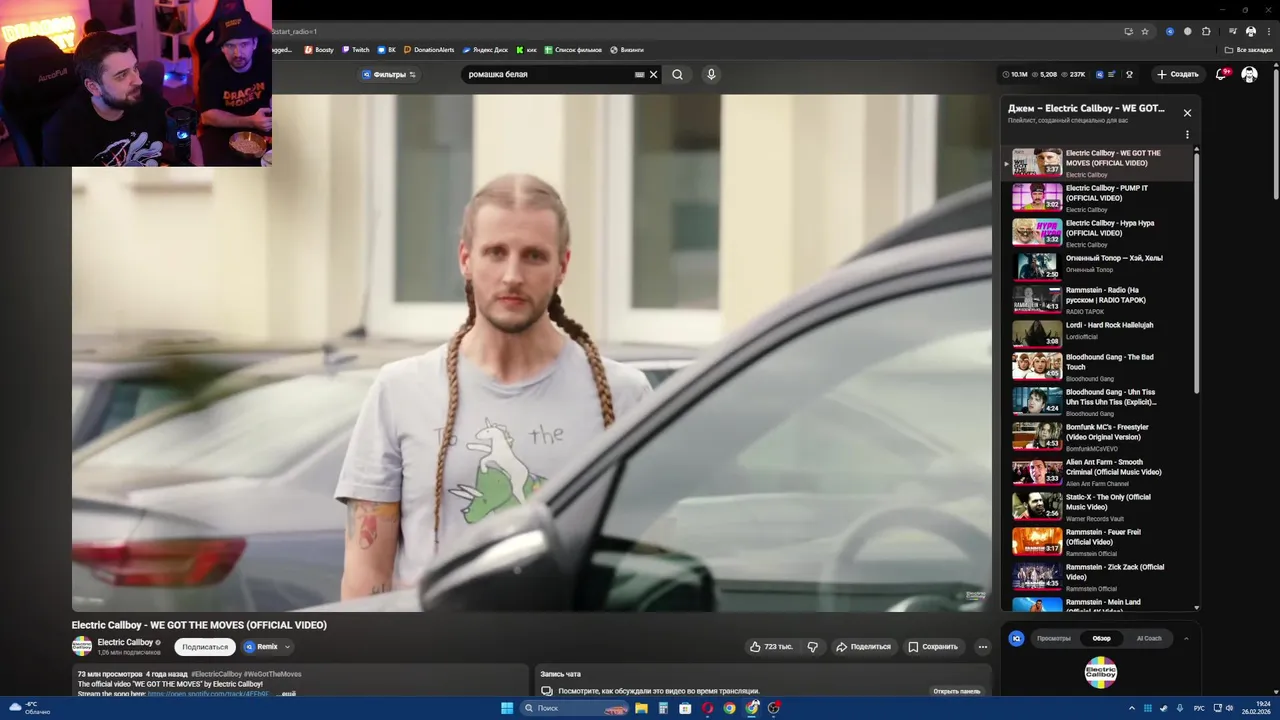
Task: Open the Spotify stream link
Action: pos(208,693)
